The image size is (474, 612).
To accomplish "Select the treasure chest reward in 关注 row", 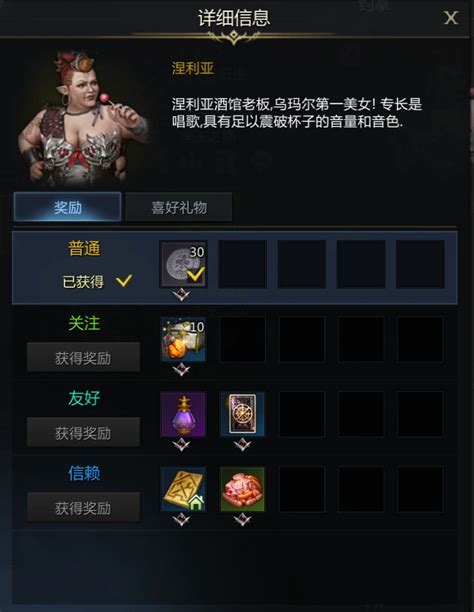I will click(183, 339).
